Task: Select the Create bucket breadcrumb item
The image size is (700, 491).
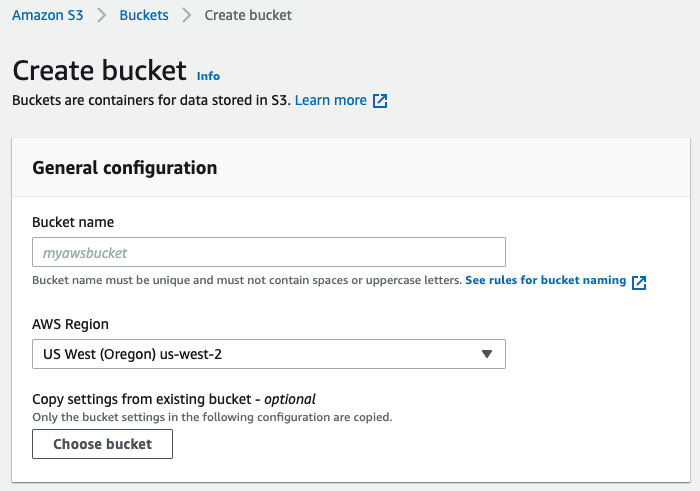Action: 248,15
